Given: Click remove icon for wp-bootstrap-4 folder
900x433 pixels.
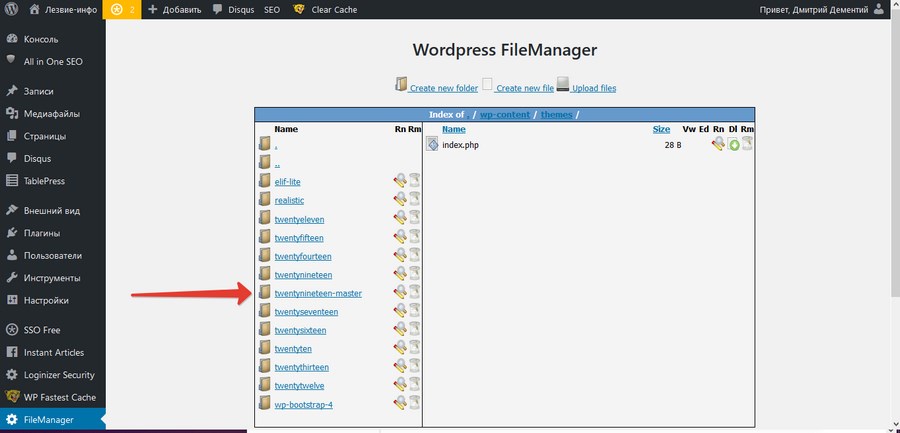Looking at the screenshot, I should point(414,404).
